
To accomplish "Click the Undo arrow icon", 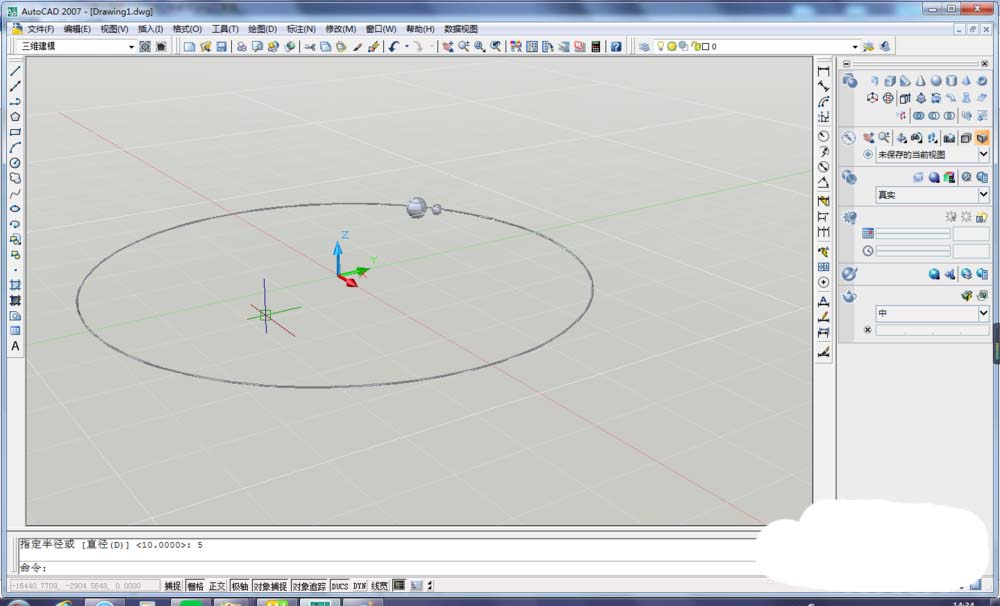I will point(393,47).
